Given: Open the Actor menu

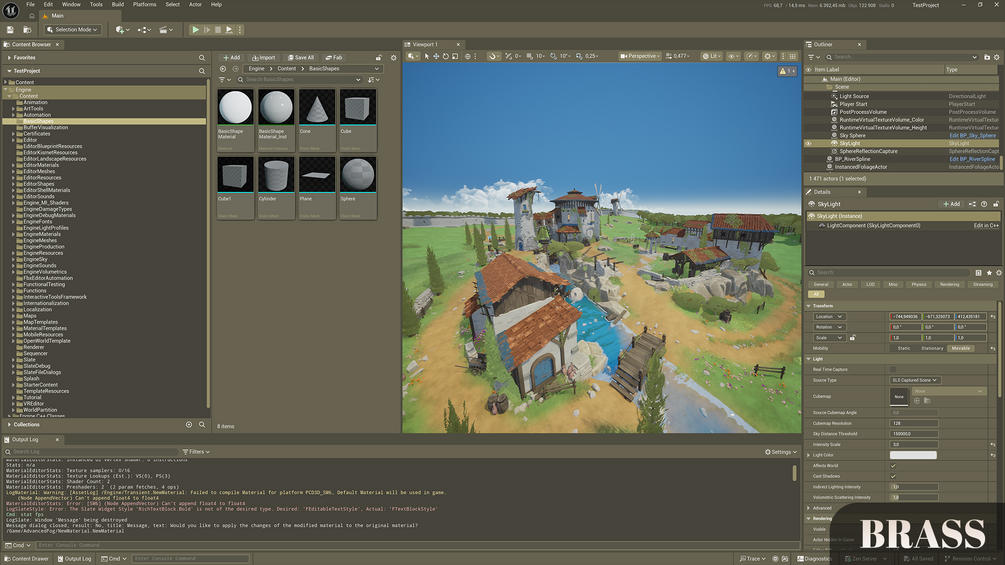Looking at the screenshot, I should click(x=195, y=4).
